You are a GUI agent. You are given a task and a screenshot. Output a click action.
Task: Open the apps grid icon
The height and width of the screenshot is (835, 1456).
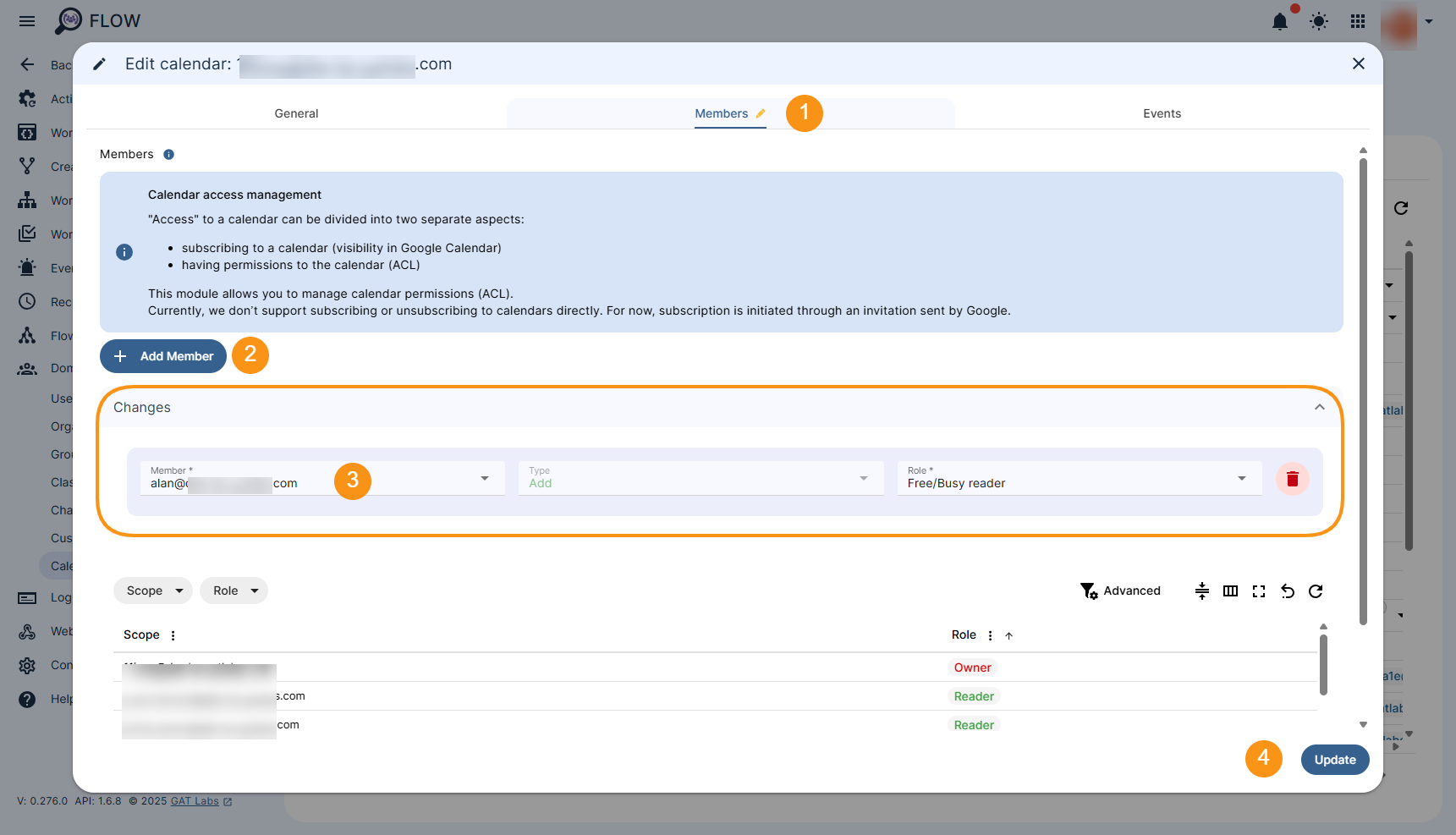click(1357, 21)
